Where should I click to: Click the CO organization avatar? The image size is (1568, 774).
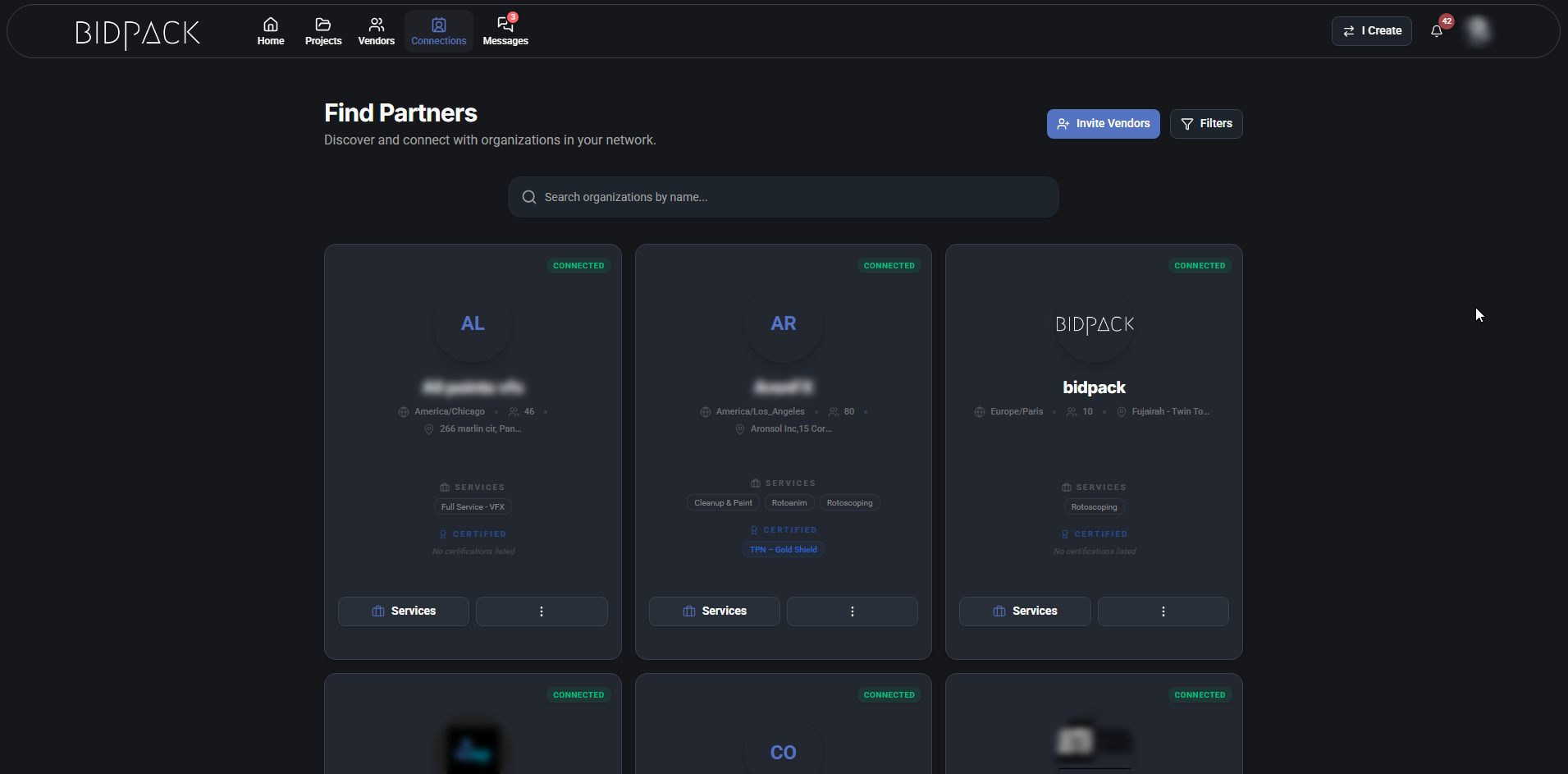[783, 752]
